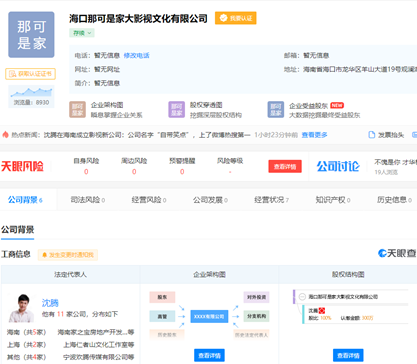Select the 周边风险 count
The height and width of the screenshot is (364, 417).
click(134, 172)
